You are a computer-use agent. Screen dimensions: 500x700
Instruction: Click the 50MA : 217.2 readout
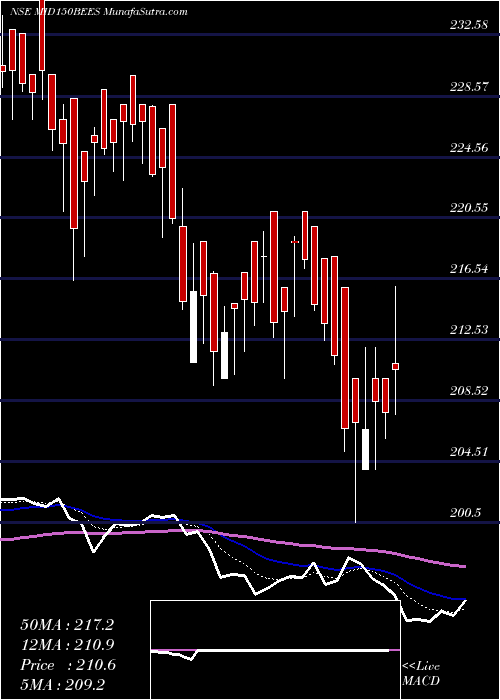point(67,625)
